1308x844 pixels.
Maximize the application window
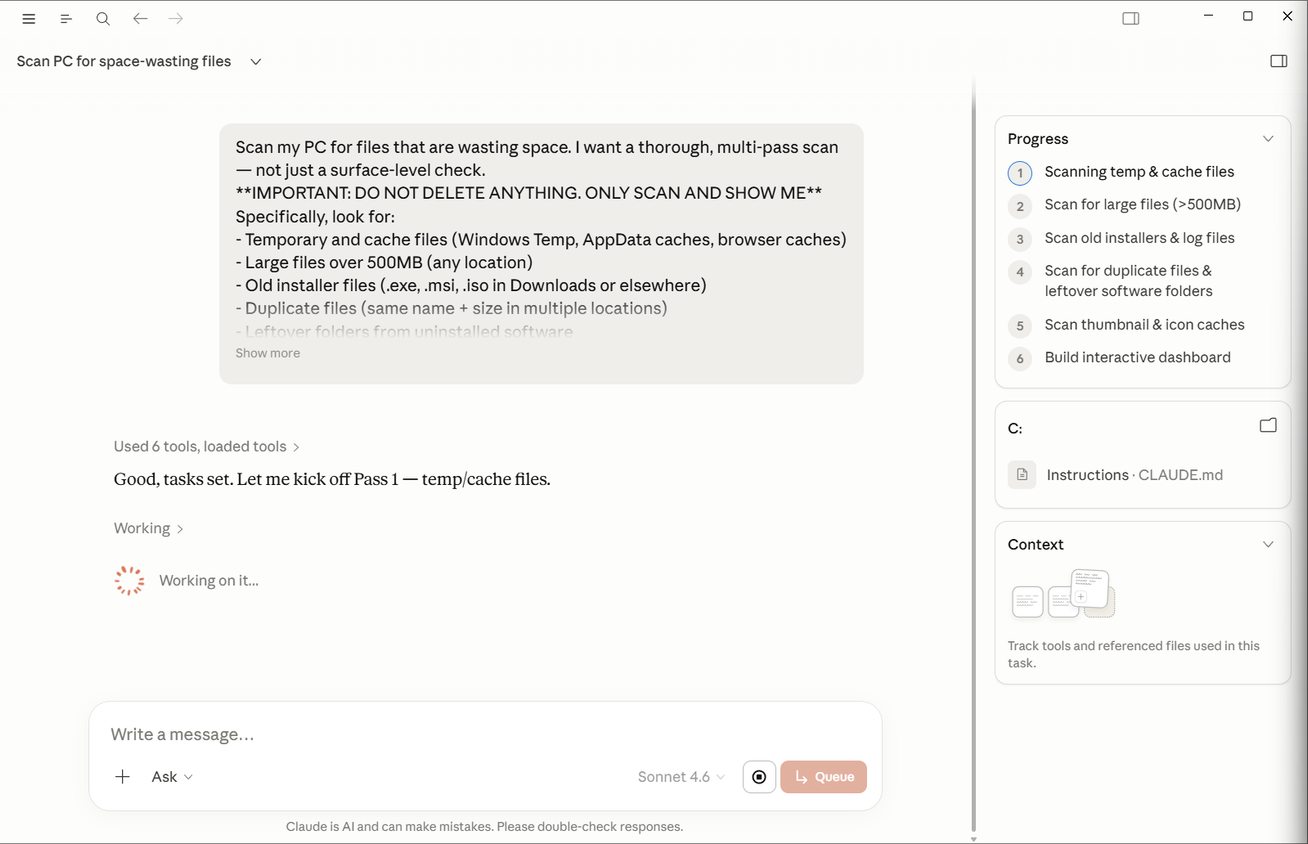pyautogui.click(x=1248, y=16)
